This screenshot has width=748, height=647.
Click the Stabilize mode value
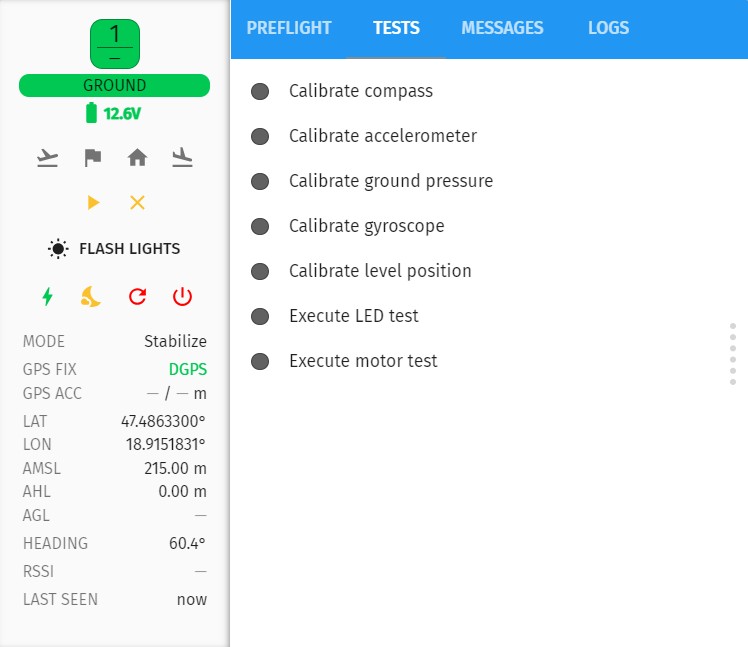[175, 341]
